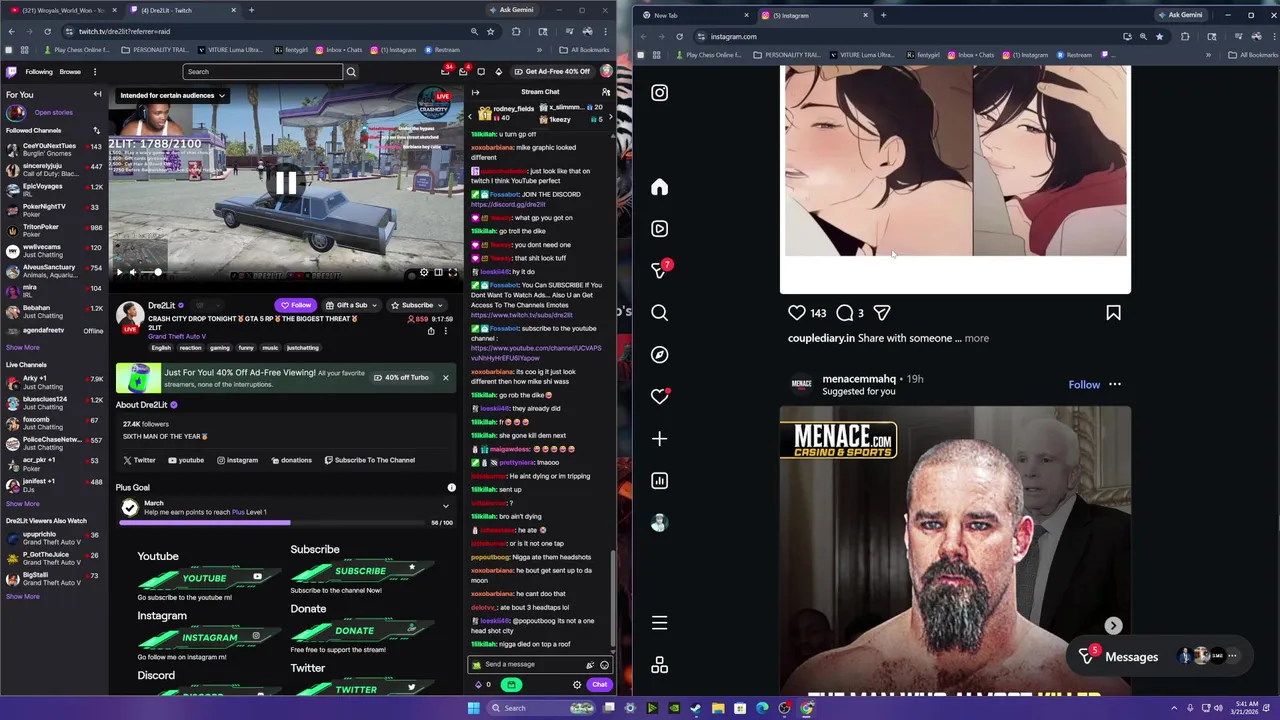Image resolution: width=1280 pixels, height=720 pixels.
Task: Follow the Dre2Lit channel
Action: pos(295,305)
